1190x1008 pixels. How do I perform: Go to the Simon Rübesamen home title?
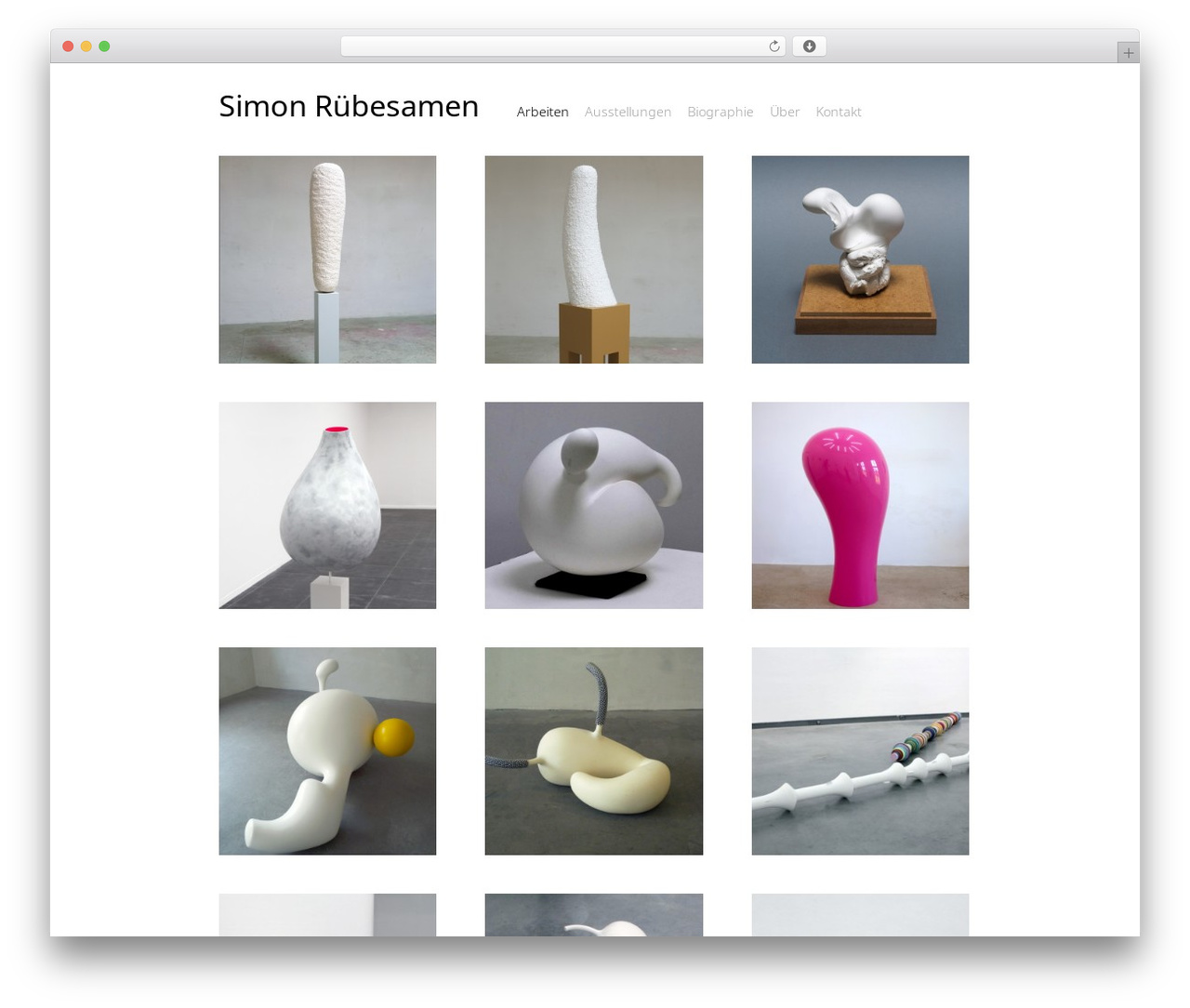pyautogui.click(x=349, y=106)
